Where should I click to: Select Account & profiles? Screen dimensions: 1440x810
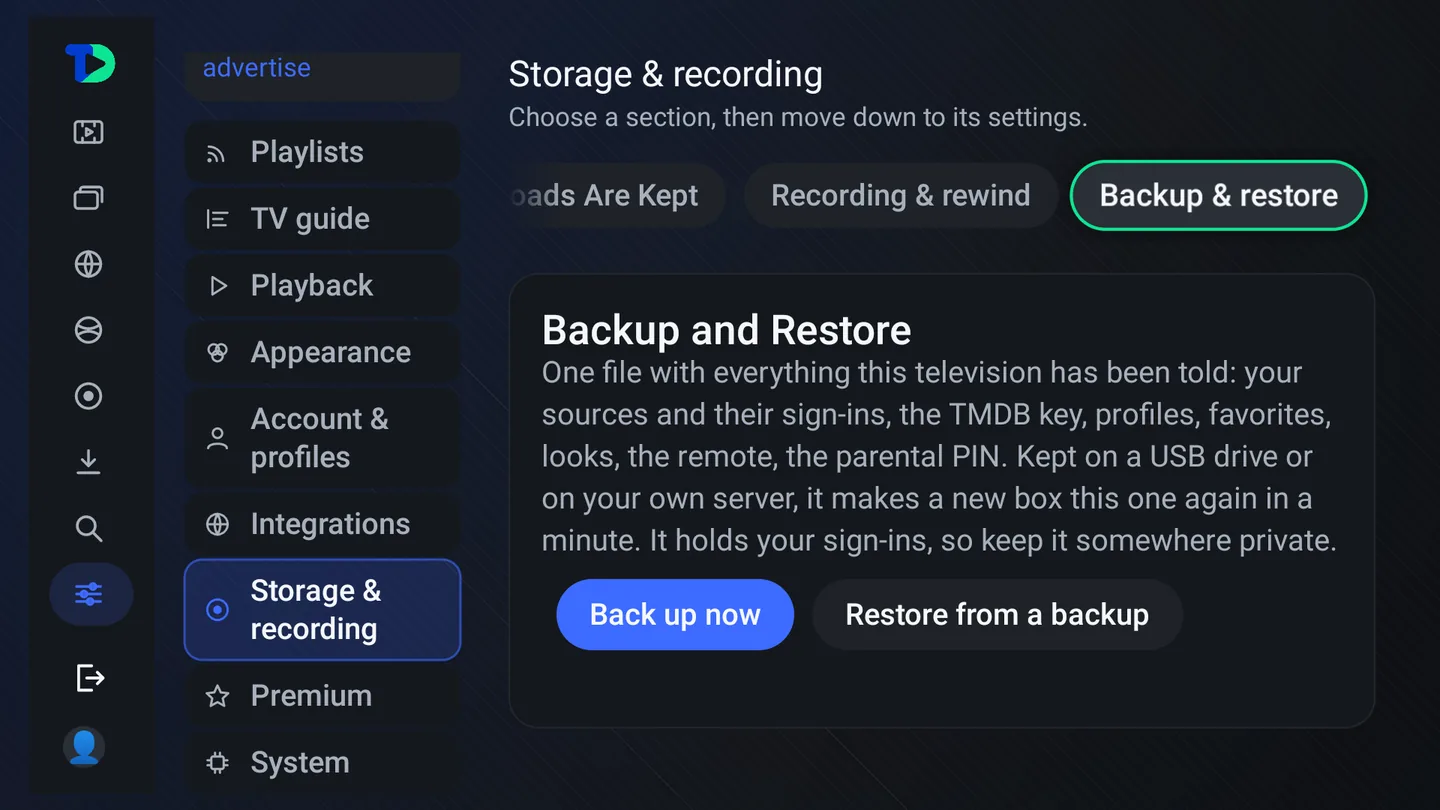point(322,438)
